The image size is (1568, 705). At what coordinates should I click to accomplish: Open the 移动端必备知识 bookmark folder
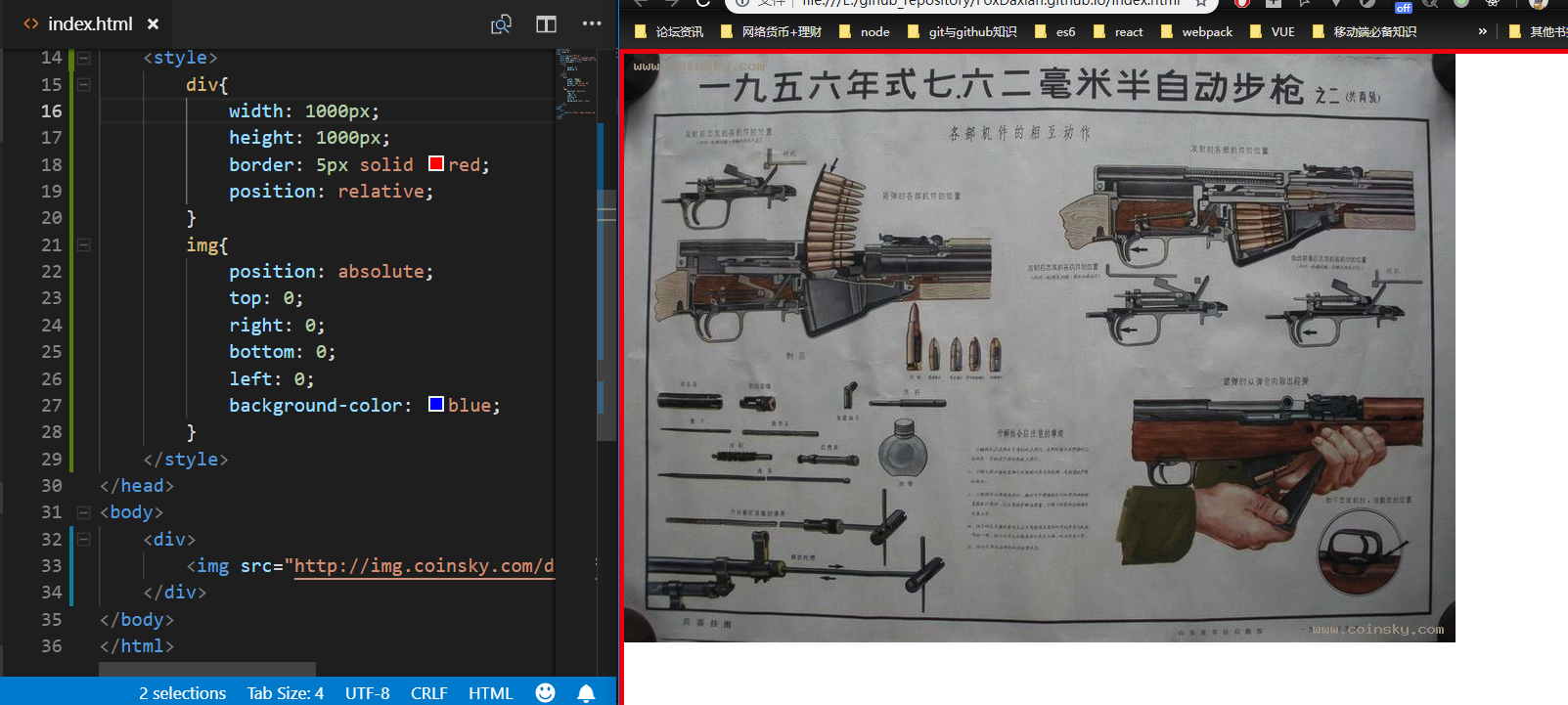point(1365,32)
